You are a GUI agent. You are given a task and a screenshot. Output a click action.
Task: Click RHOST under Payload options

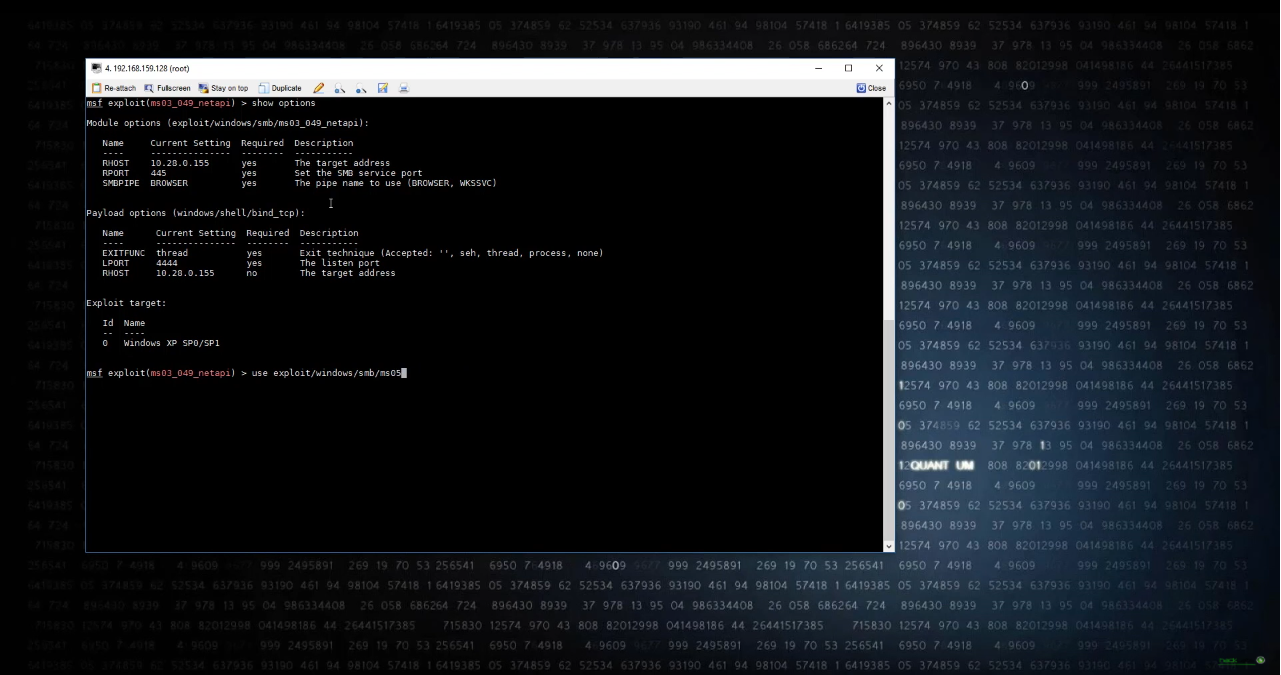[115, 273]
